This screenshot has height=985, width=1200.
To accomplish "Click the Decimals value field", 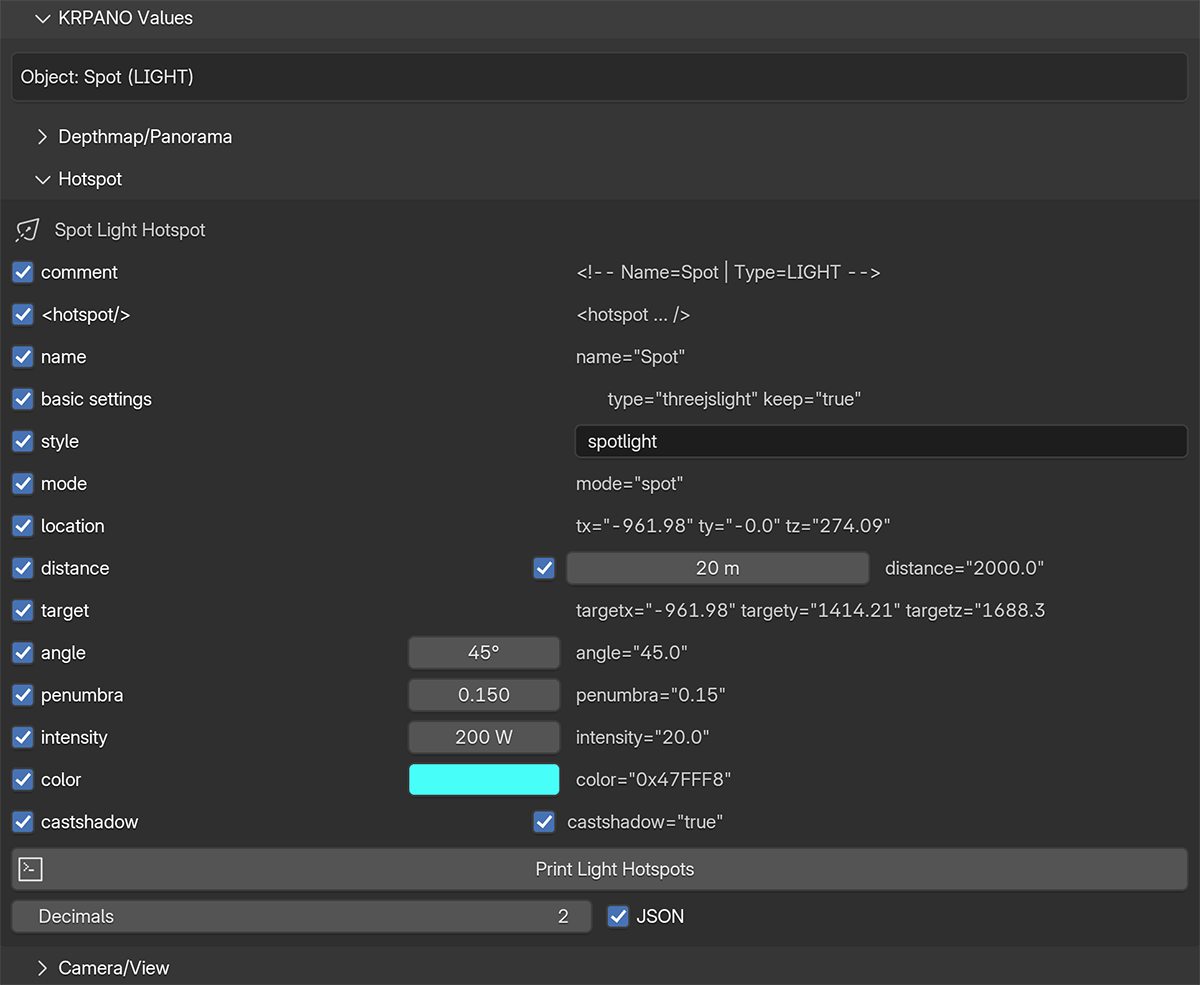I will tap(302, 916).
